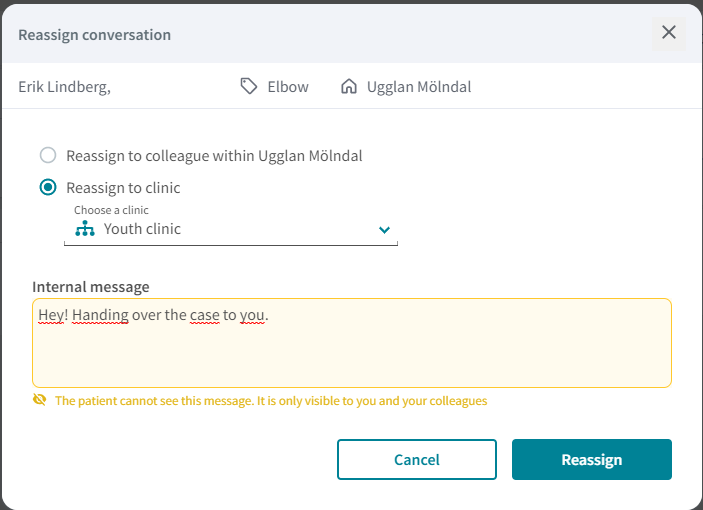703x510 pixels.
Task: Select radio for reassign to colleague
Action: pos(48,155)
